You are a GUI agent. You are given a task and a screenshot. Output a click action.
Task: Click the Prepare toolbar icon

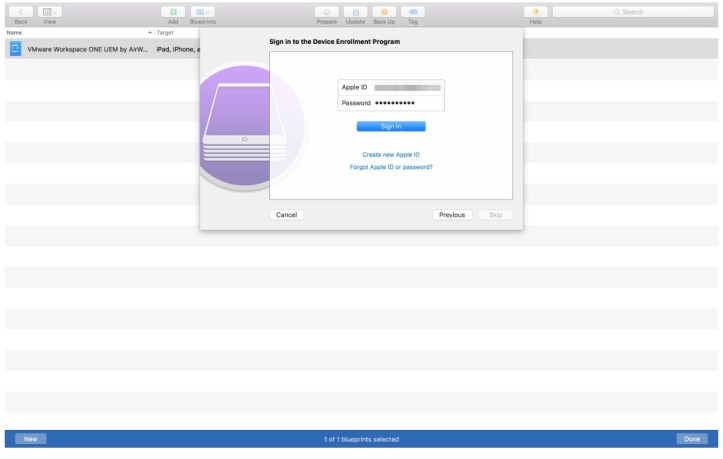326,12
